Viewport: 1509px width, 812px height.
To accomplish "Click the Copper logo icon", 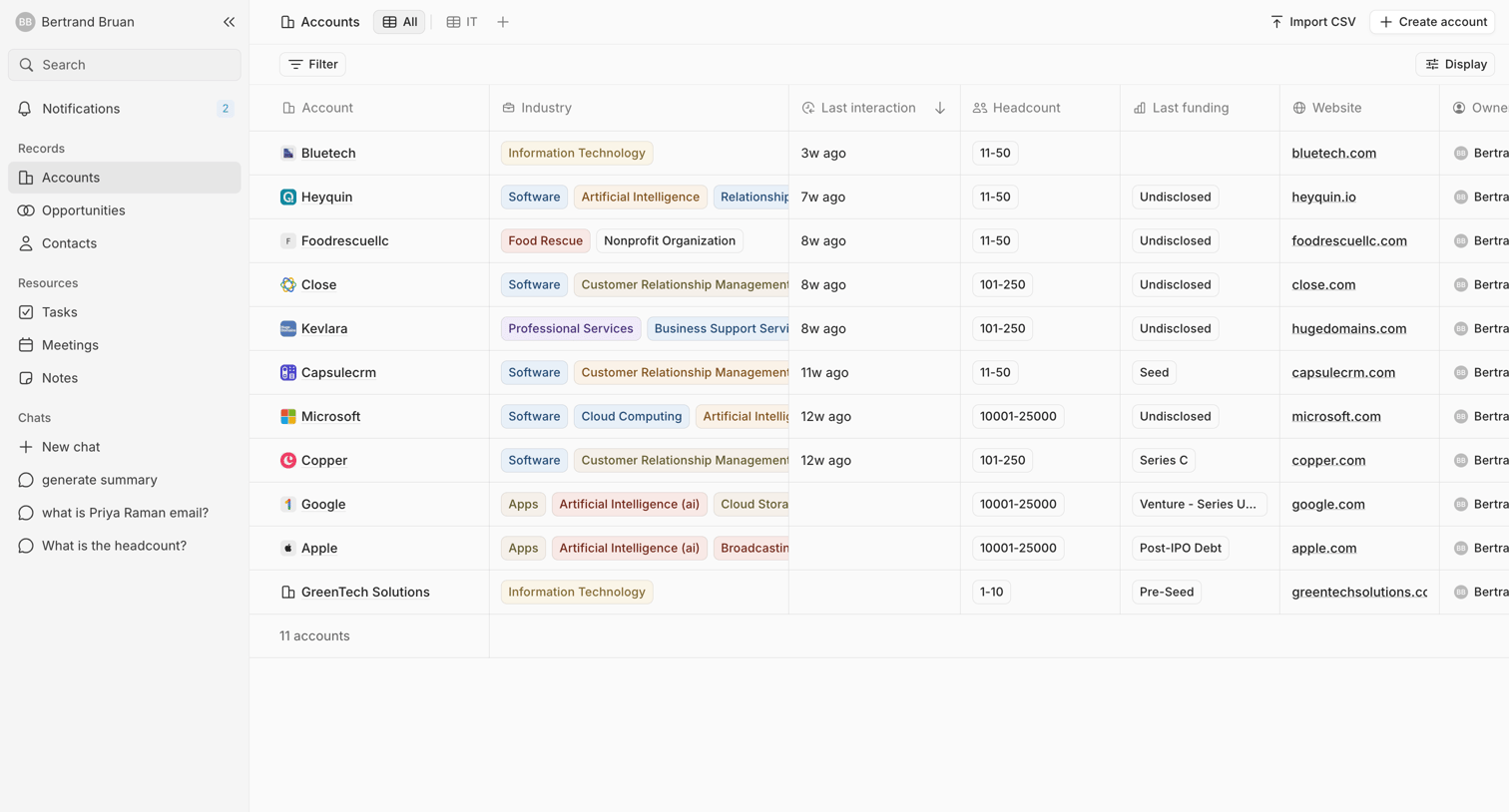I will (288, 460).
